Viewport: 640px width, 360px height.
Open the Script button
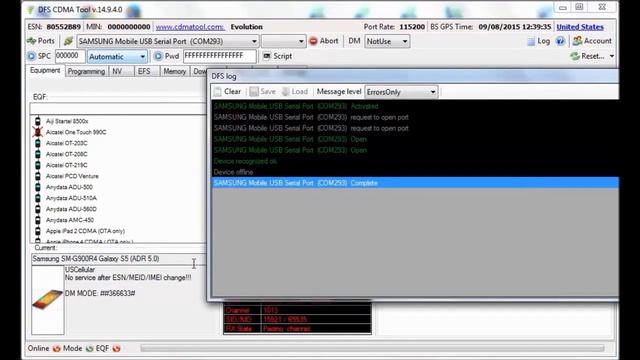coord(278,56)
